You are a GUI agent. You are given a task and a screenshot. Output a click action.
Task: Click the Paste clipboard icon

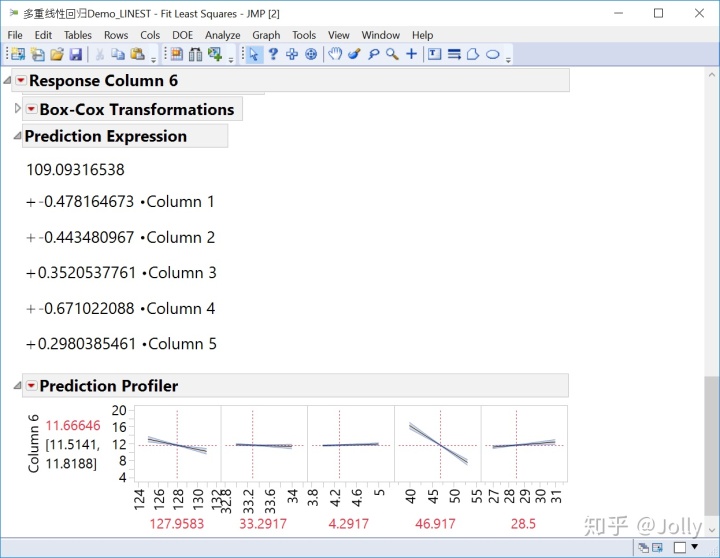[x=137, y=54]
